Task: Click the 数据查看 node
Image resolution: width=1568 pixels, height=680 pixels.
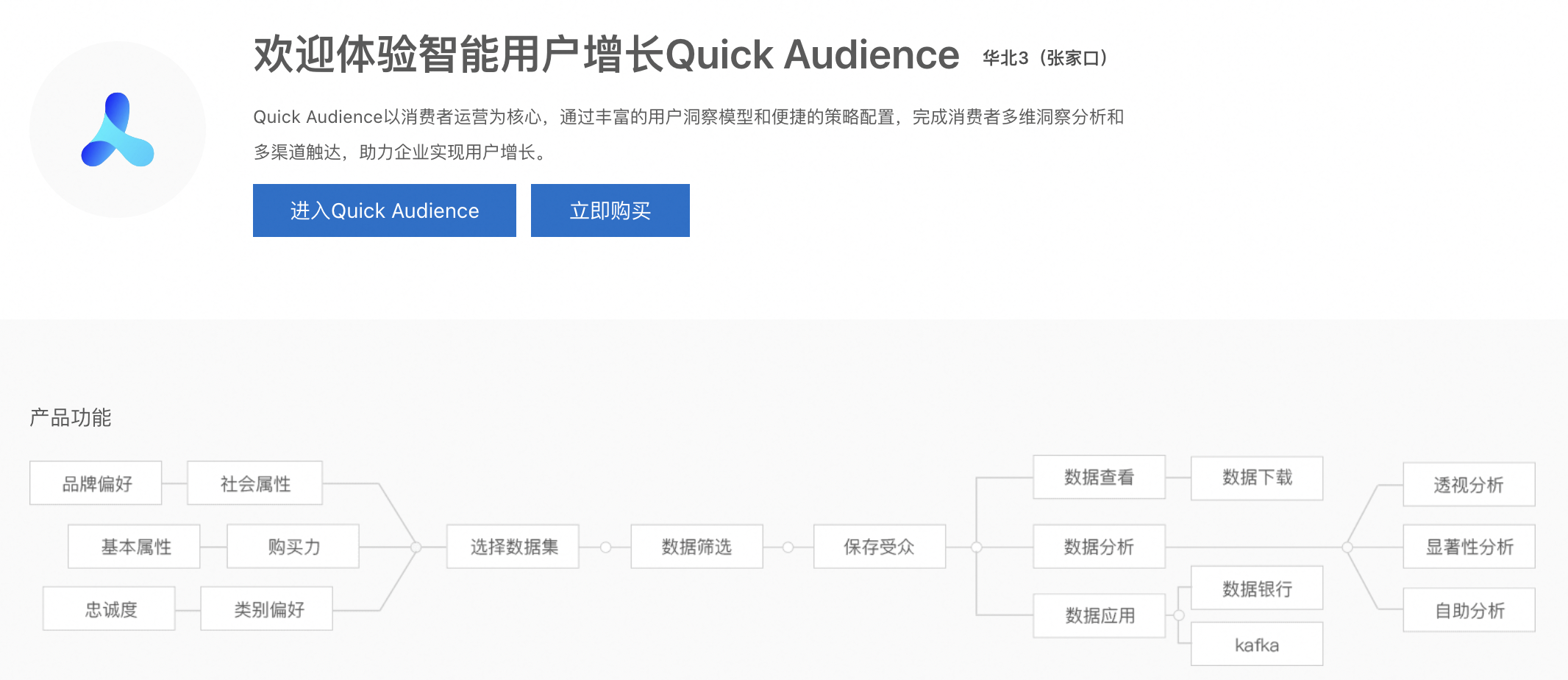Action: [x=1099, y=477]
